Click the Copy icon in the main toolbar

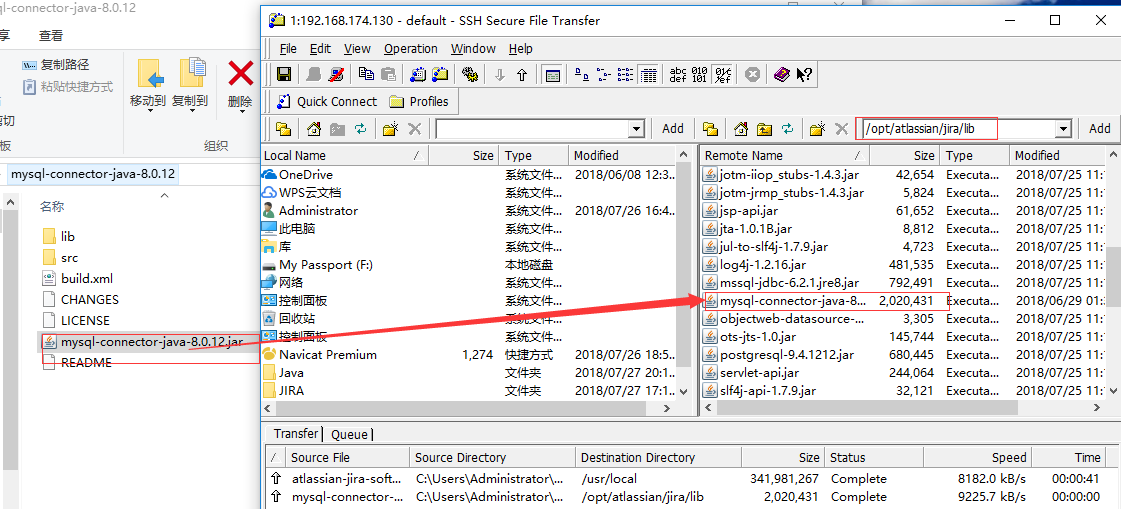(366, 74)
